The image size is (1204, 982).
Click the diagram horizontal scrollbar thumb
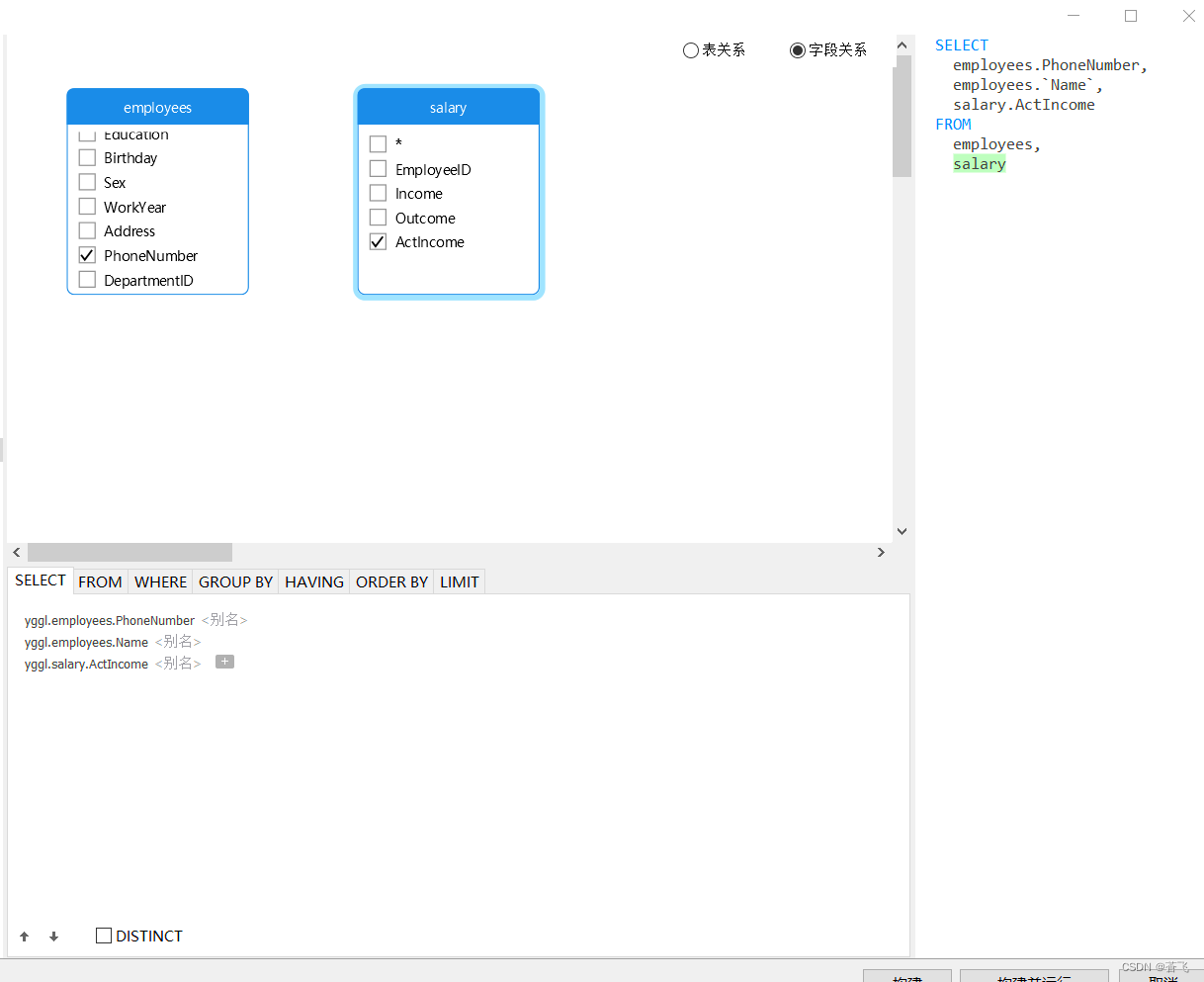click(129, 552)
